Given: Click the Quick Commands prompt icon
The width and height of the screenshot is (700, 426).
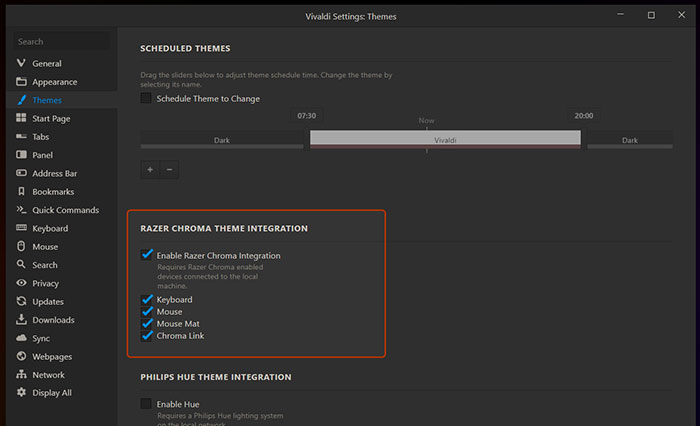Looking at the screenshot, I should coord(21,209).
